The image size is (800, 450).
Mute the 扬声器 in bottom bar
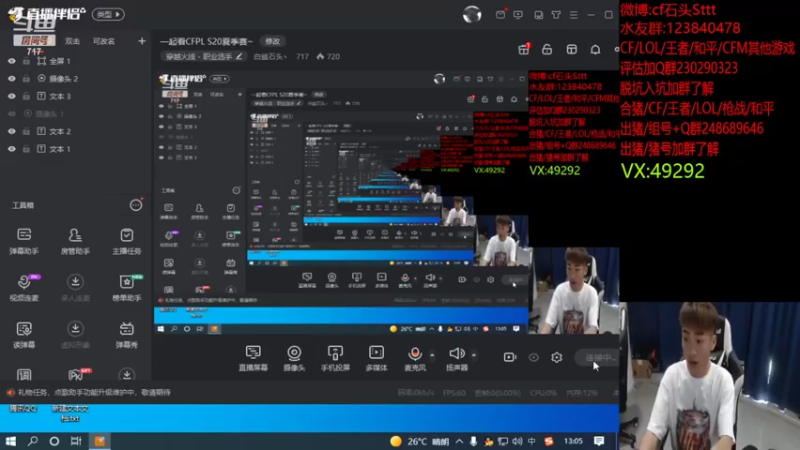click(457, 358)
